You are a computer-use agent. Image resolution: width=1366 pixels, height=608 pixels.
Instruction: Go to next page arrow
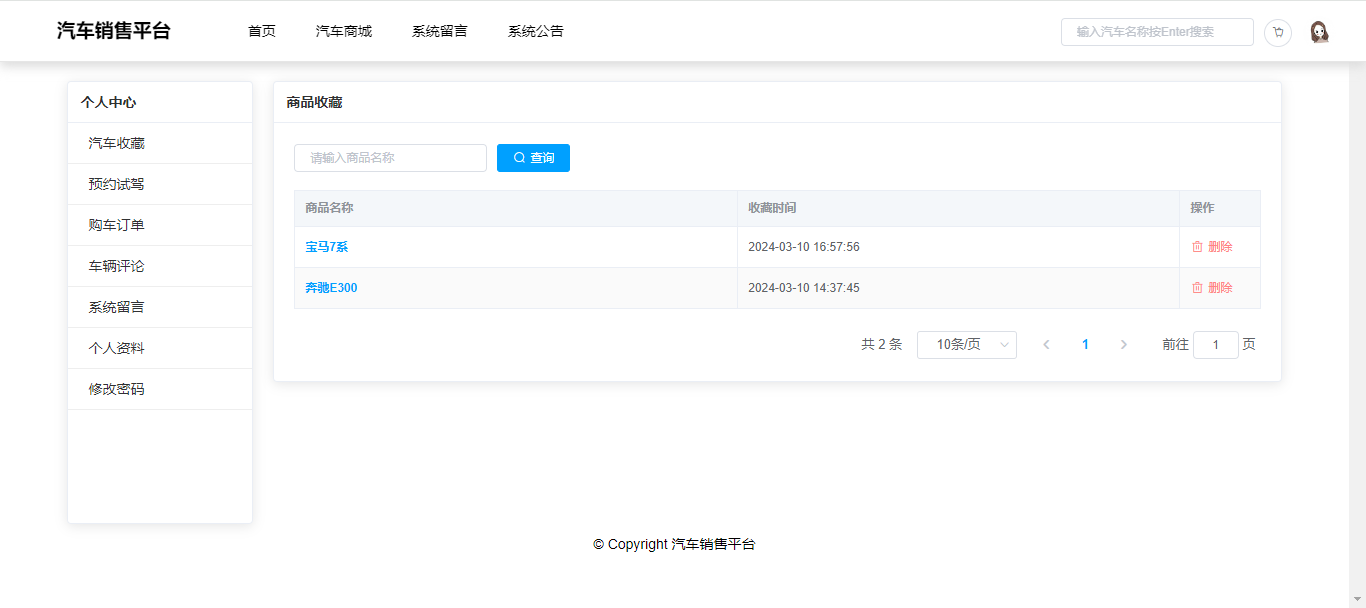tap(1123, 345)
